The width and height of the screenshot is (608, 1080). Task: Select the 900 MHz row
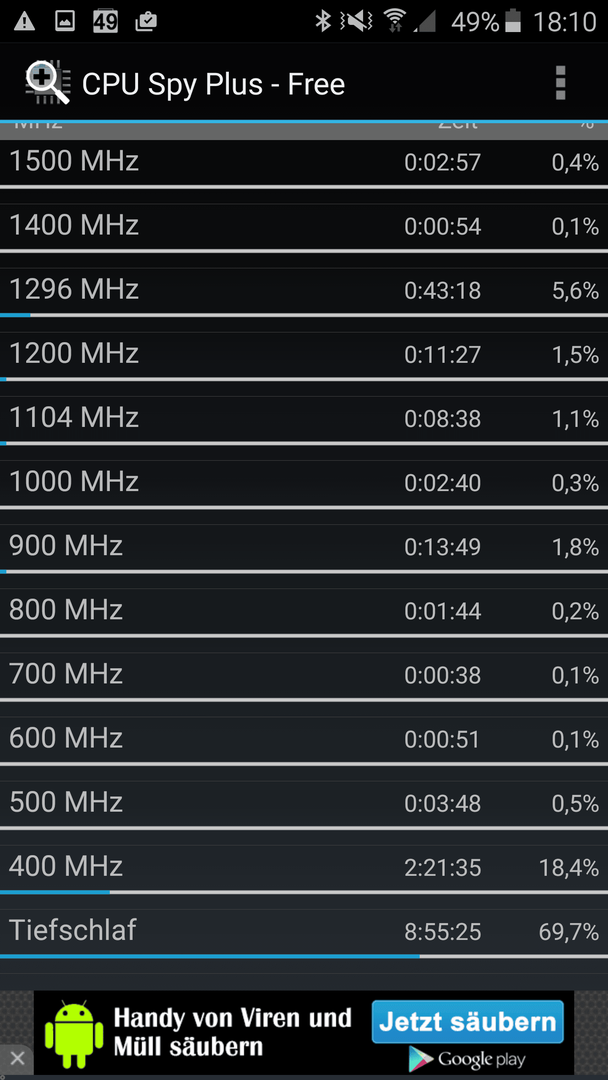pyautogui.click(x=304, y=548)
